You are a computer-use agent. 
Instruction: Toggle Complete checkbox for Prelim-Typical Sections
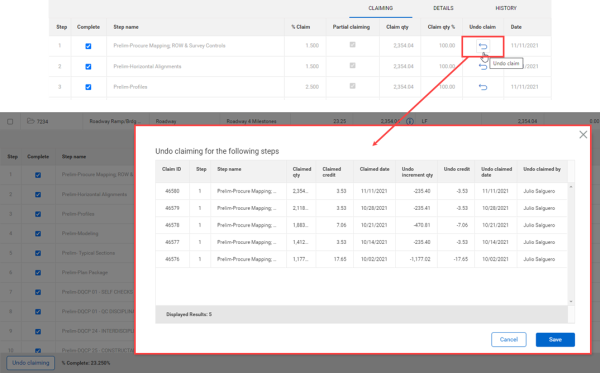point(38,253)
